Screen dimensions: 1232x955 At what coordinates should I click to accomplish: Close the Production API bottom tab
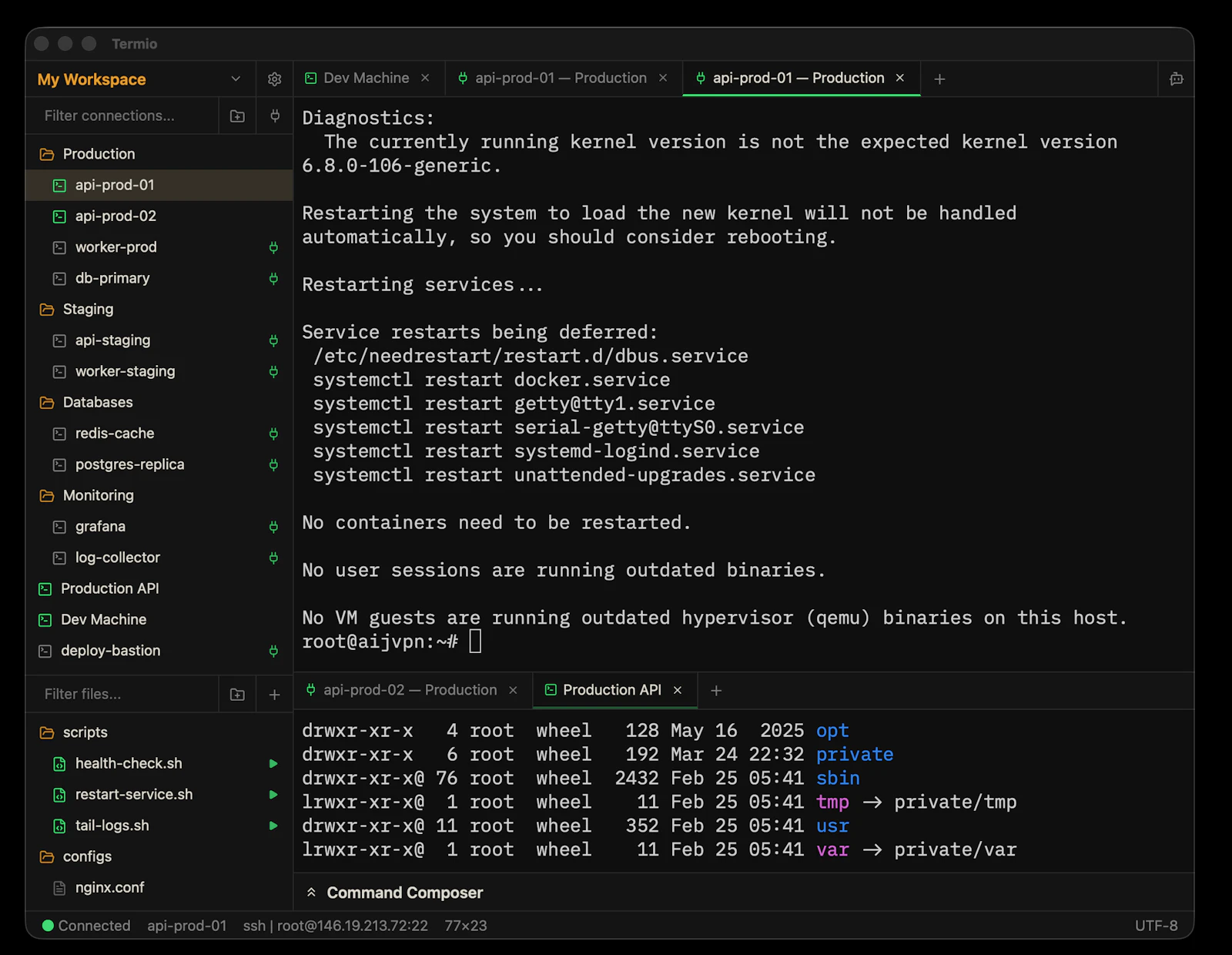678,691
